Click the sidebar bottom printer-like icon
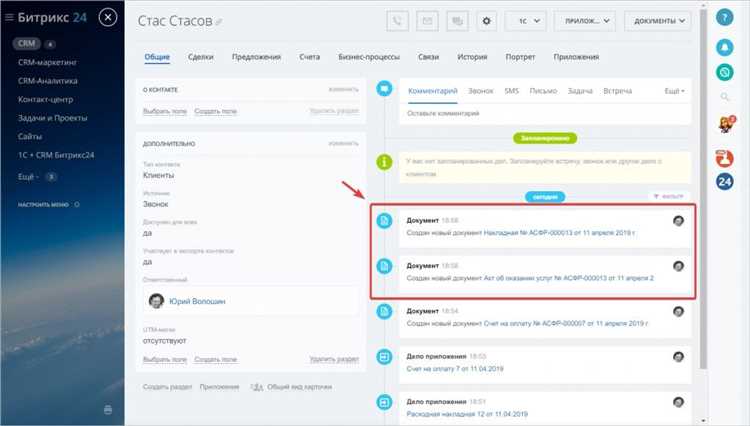Viewport: 750px width, 426px height. point(108,410)
